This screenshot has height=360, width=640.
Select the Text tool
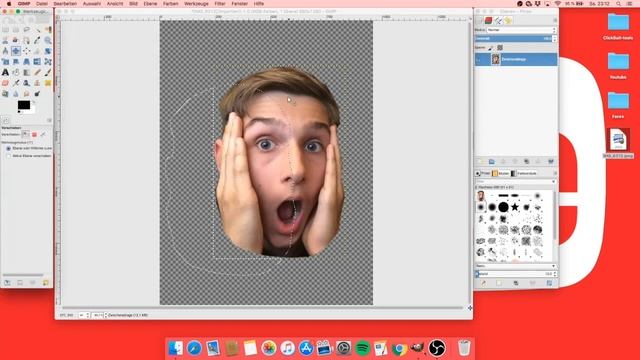[x=5, y=72]
